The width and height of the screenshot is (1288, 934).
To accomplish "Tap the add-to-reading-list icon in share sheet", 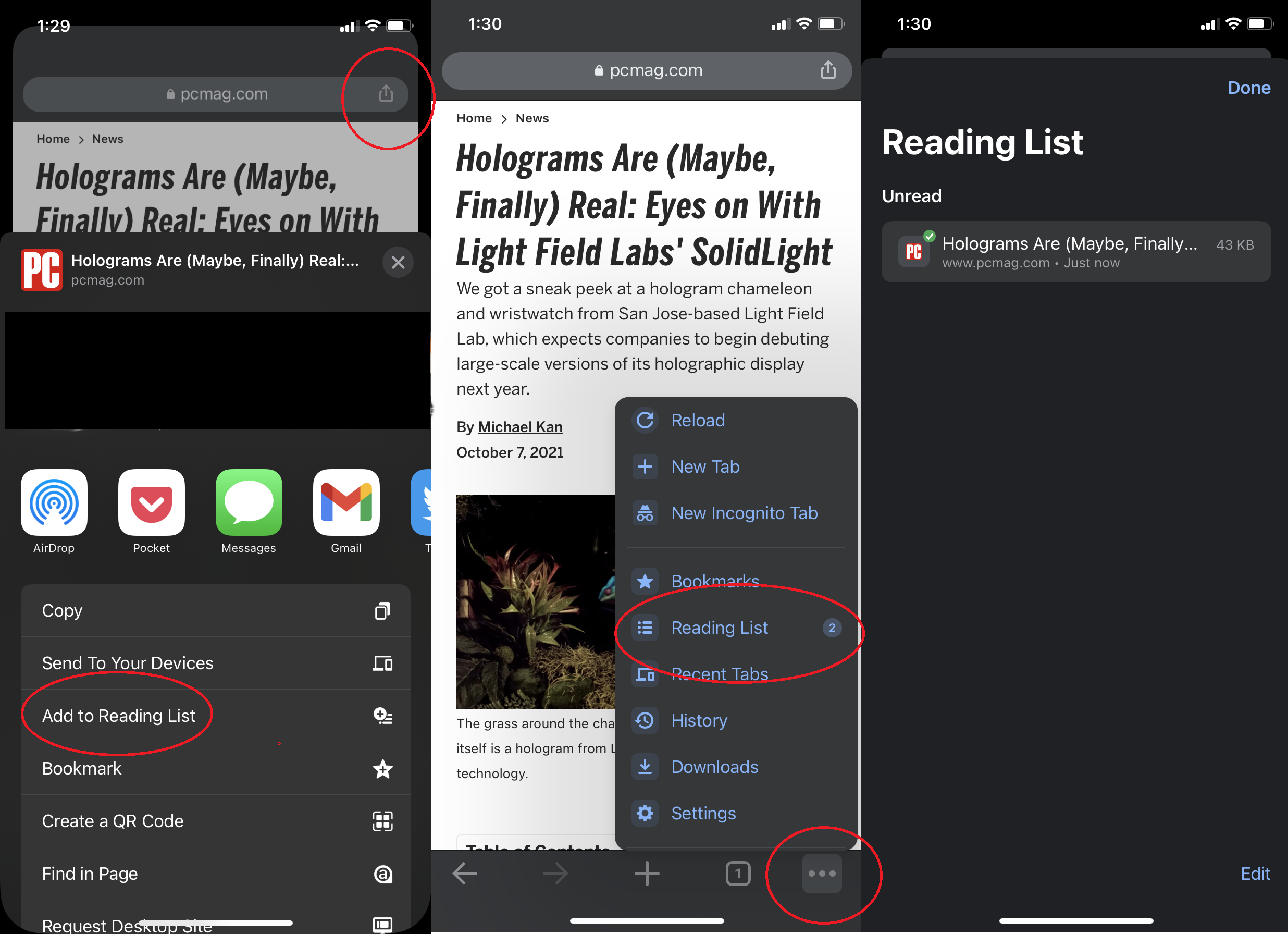I will click(383, 716).
